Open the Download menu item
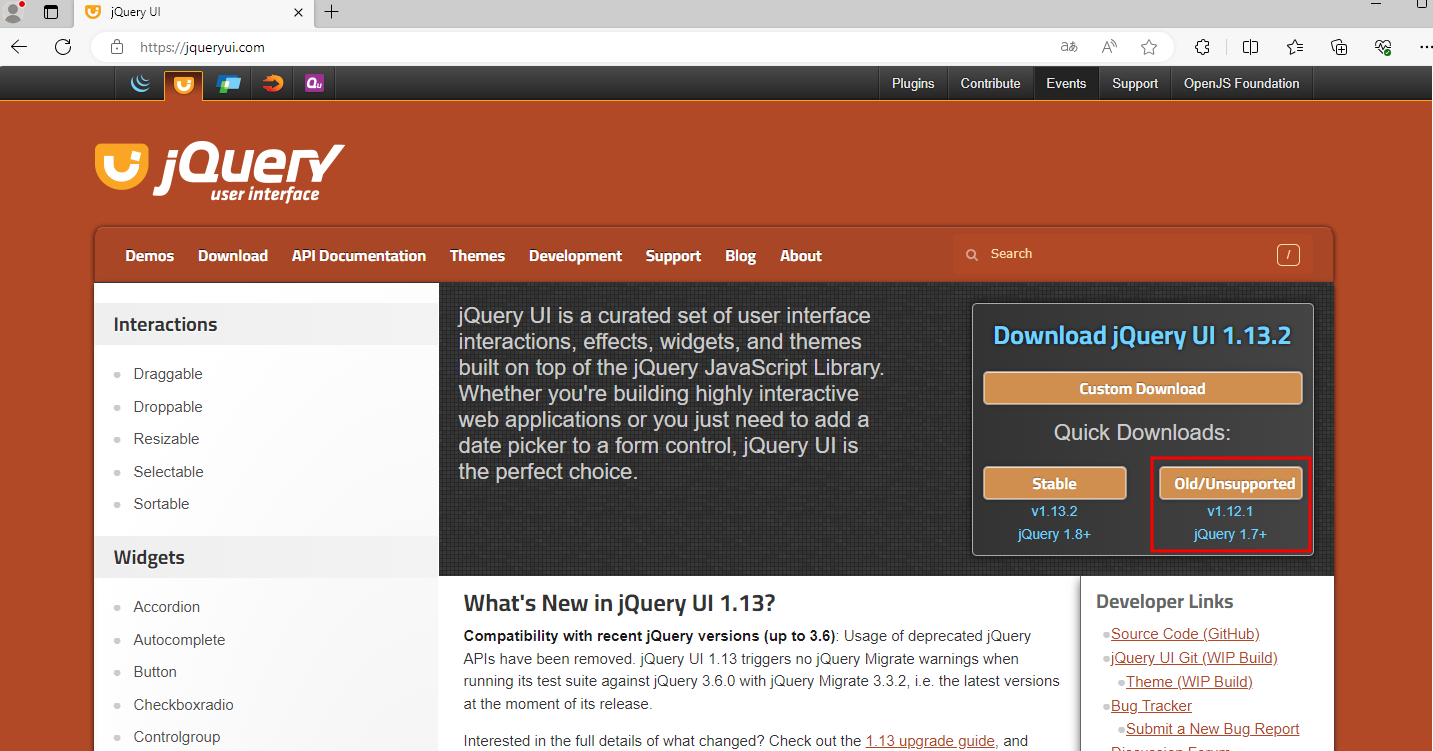Image resolution: width=1433 pixels, height=751 pixels. coord(233,256)
